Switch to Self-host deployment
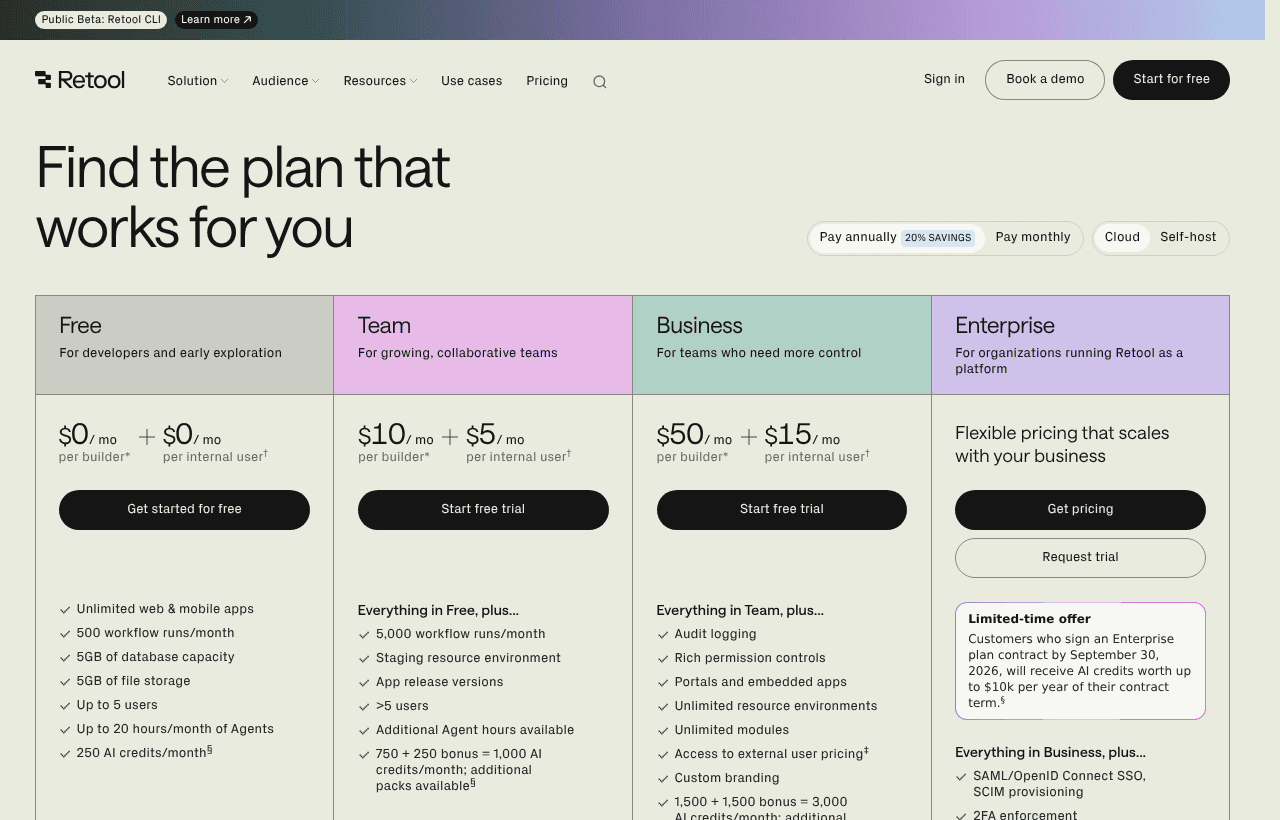Screen dimensions: 1280x820 [x=1188, y=238]
